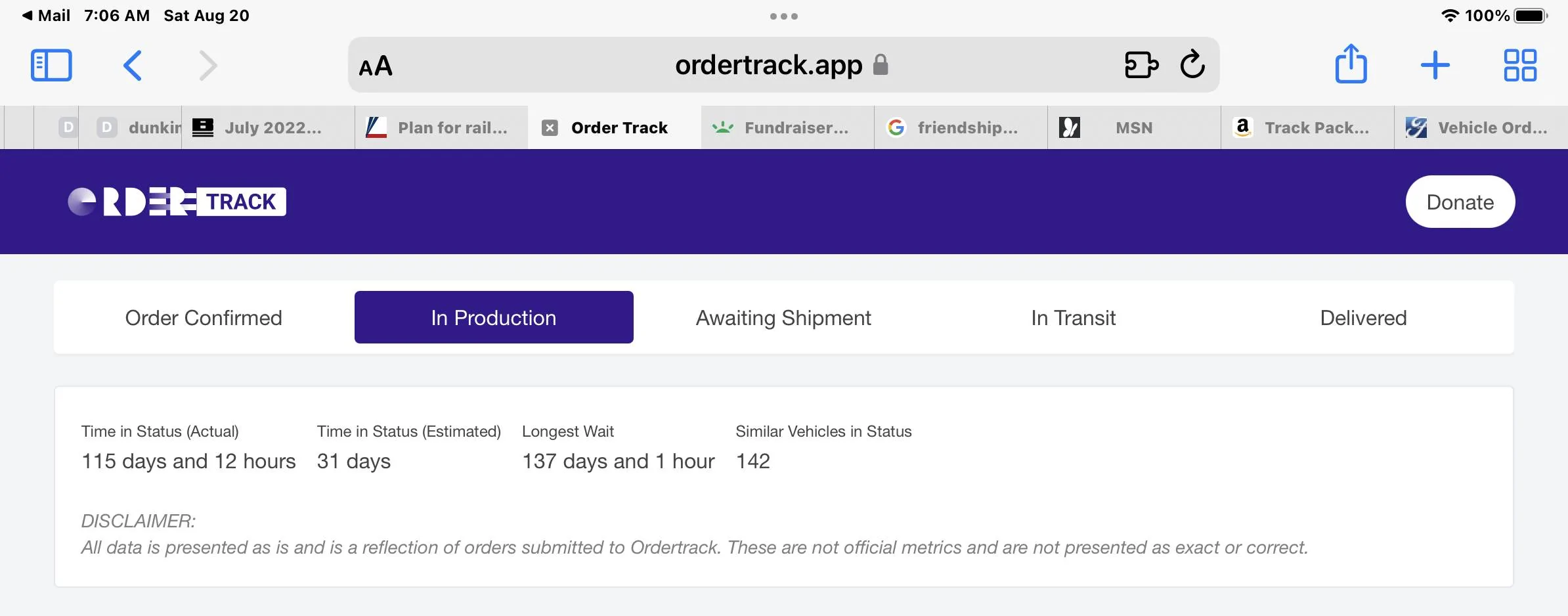Image resolution: width=1568 pixels, height=616 pixels.
Task: Select the Order Confirmed status
Action: [x=204, y=318]
